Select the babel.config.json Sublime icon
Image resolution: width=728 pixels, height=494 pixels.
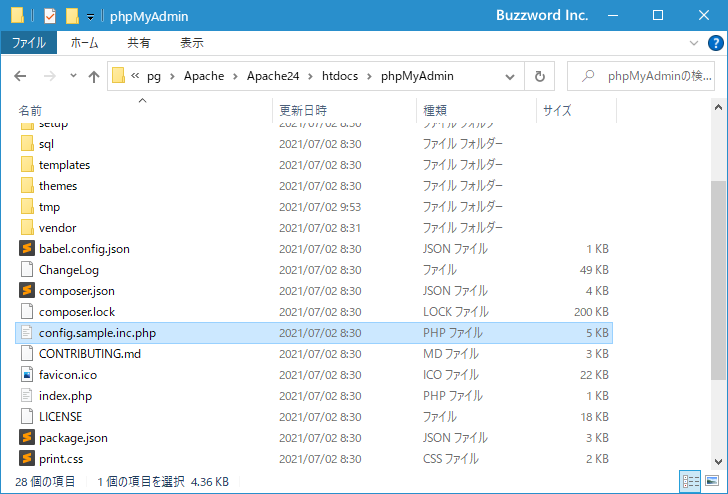27,248
